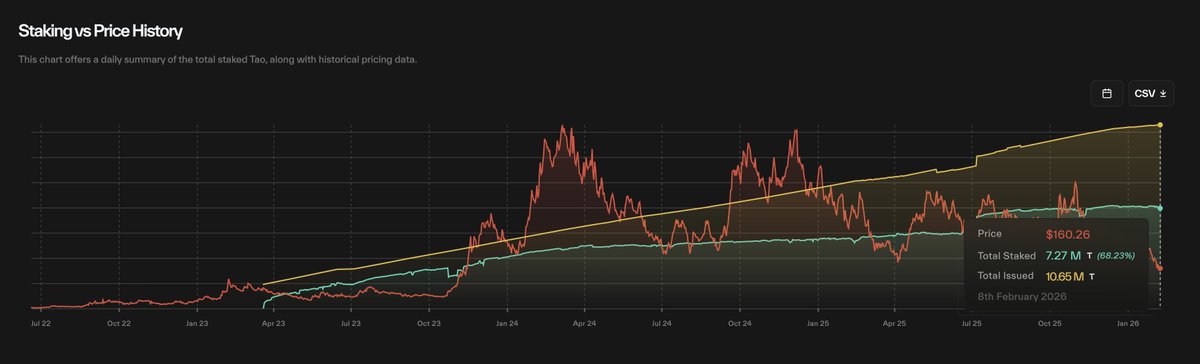
Task: Select the red Price endpoint marker
Action: pos(1160,268)
